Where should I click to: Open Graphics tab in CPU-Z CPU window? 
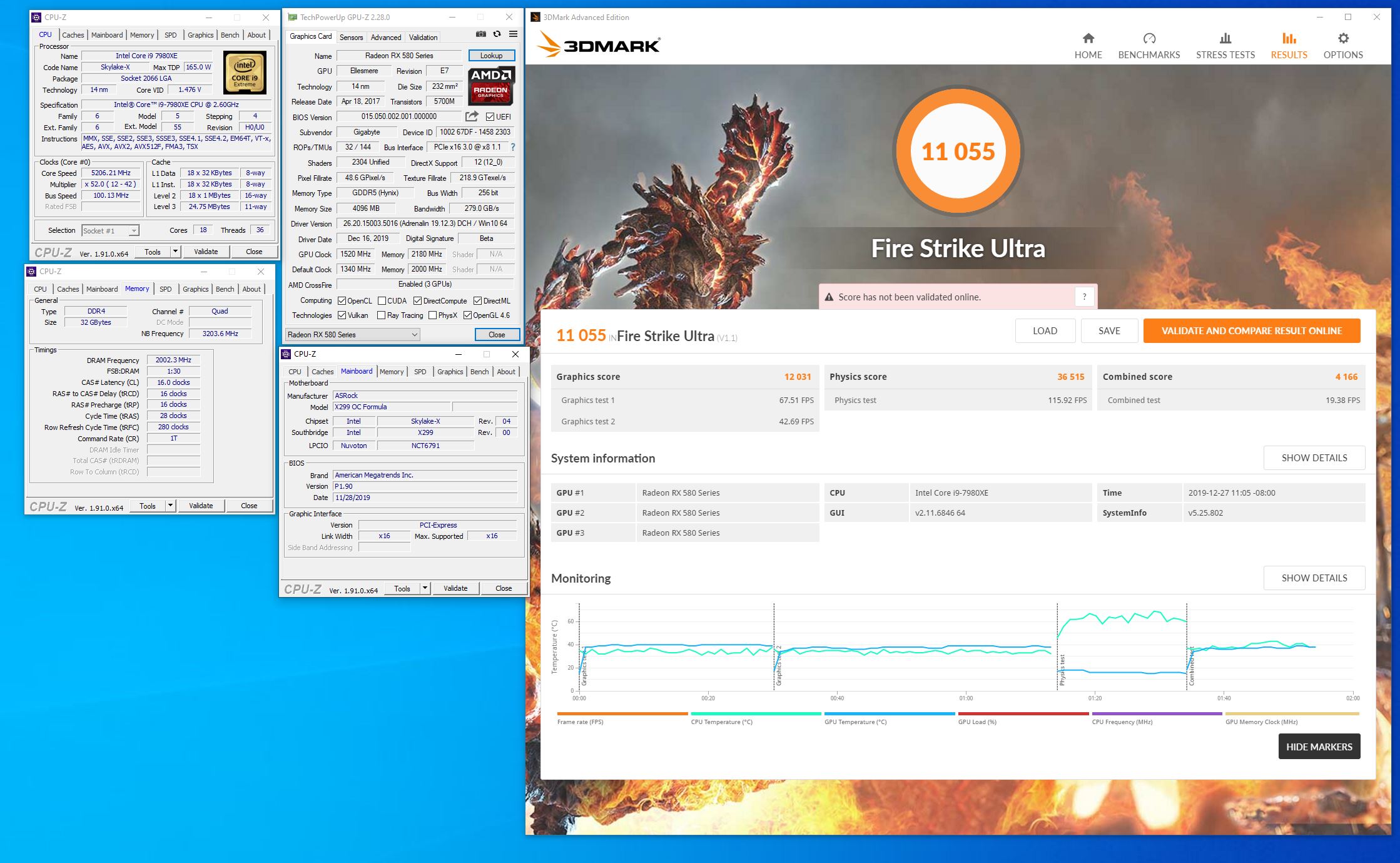click(200, 35)
